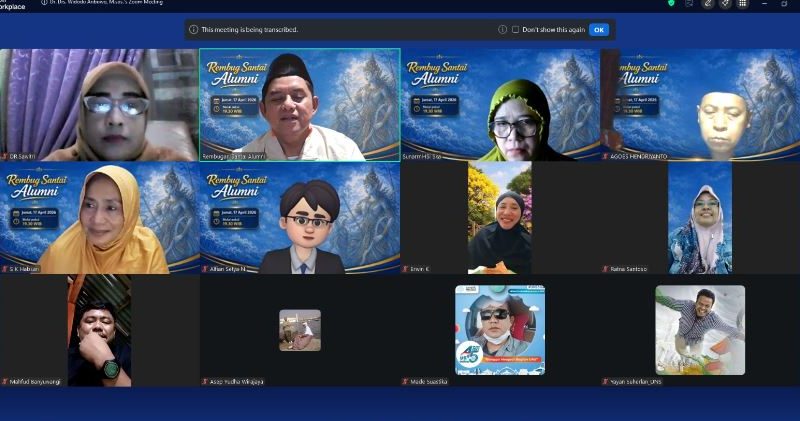This screenshot has width=800, height=421.
Task: Select AGOES HENDRIYANTO's video tile
Action: pos(700,105)
